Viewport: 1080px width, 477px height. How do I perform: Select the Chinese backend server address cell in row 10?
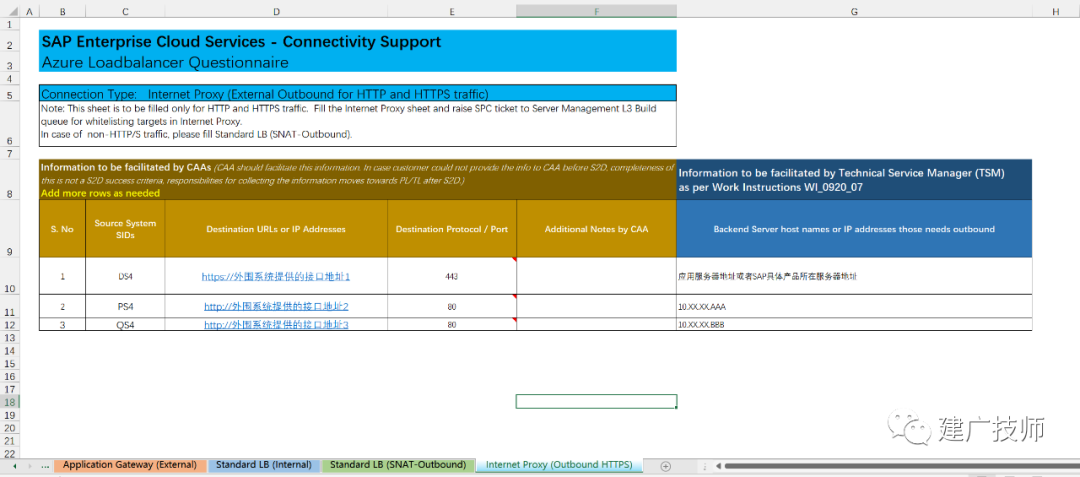point(854,276)
